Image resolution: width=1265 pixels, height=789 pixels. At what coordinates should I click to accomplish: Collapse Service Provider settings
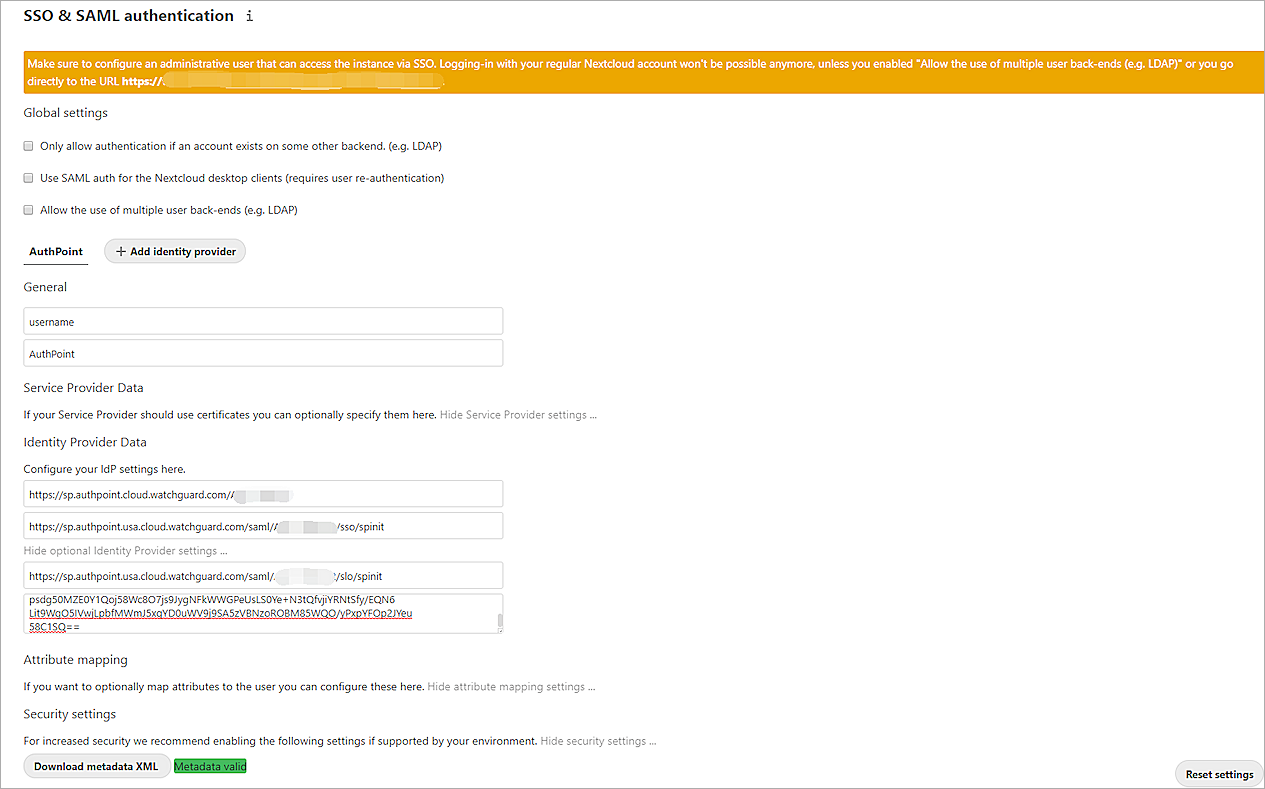[x=517, y=414]
